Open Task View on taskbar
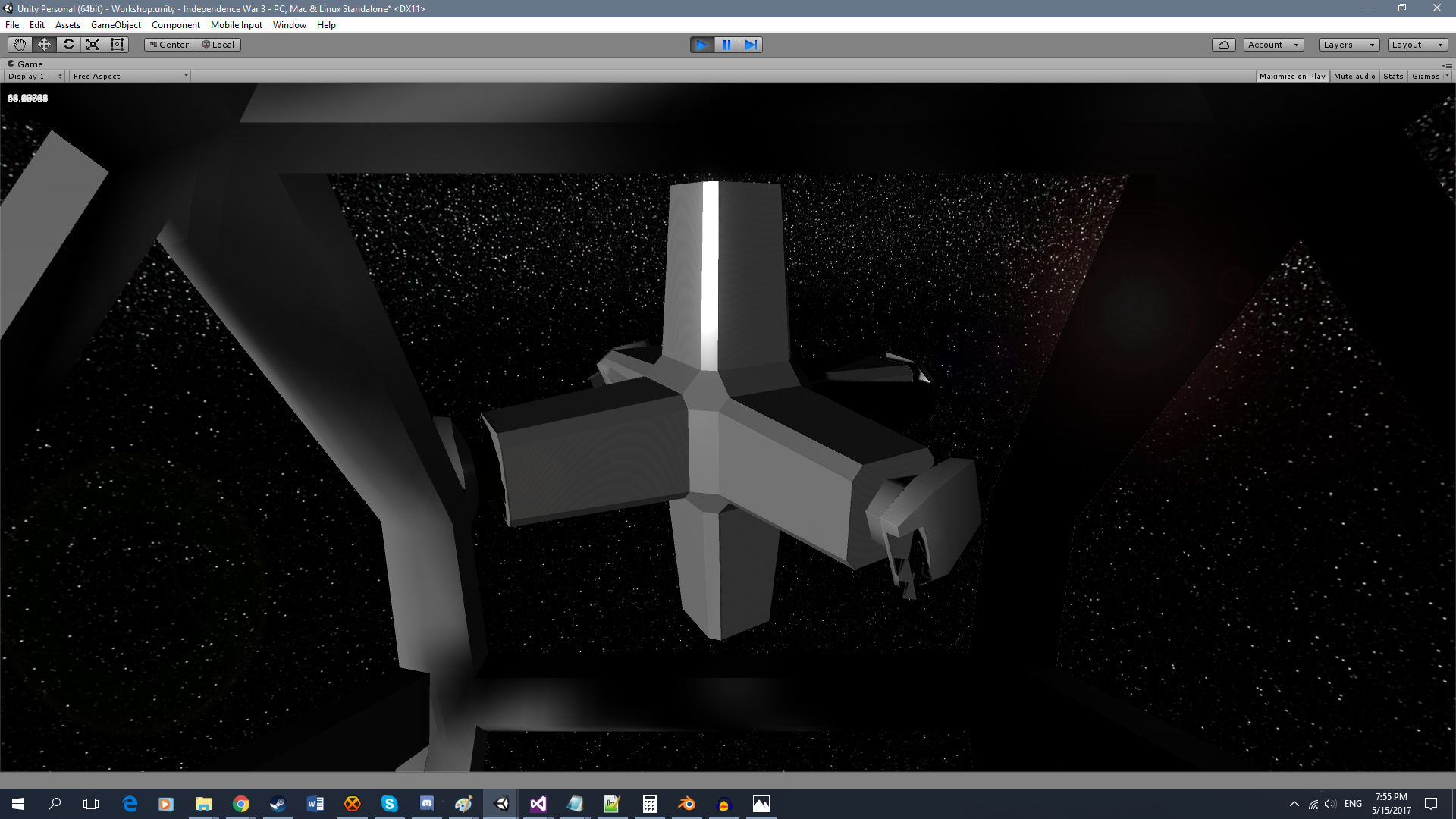 click(x=91, y=804)
